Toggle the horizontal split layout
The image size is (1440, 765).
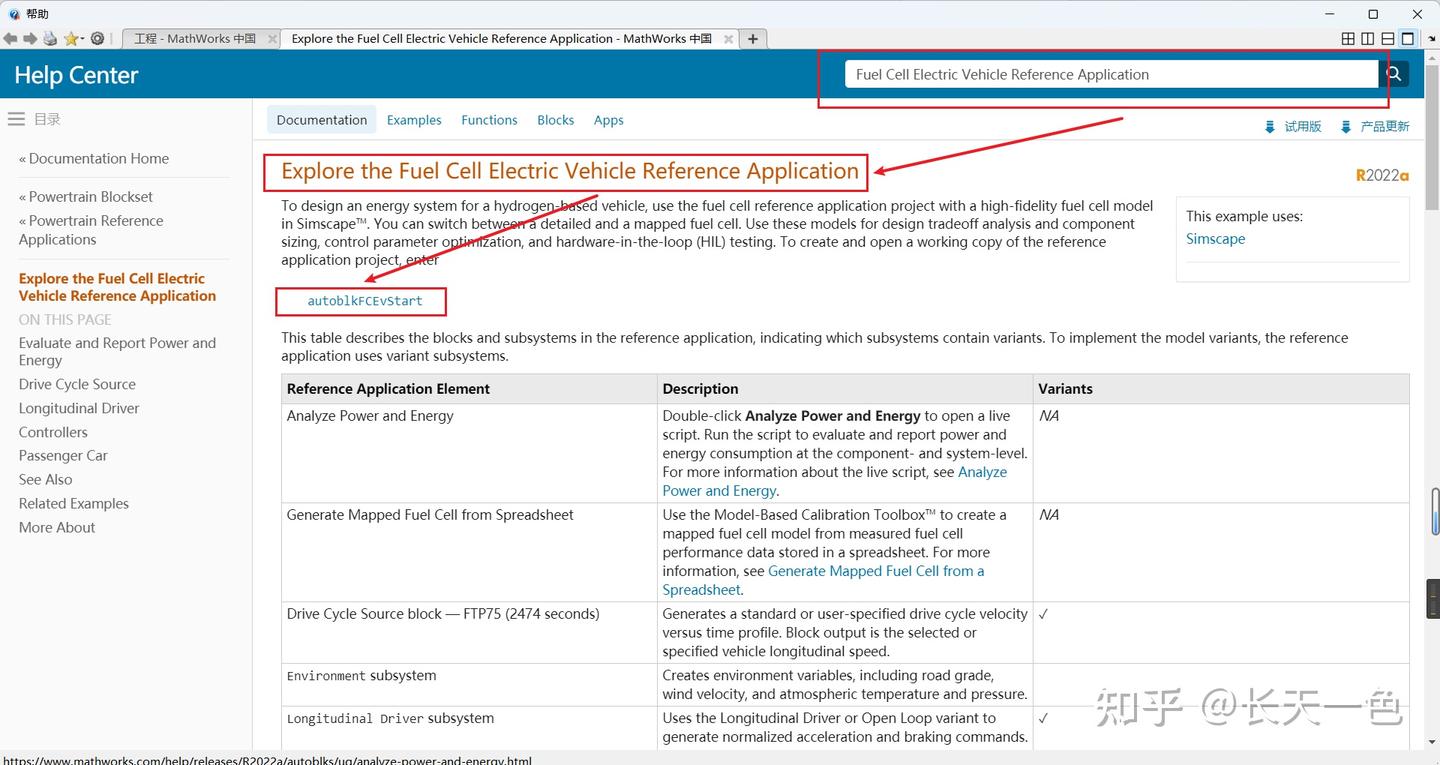pyautogui.click(x=1388, y=37)
